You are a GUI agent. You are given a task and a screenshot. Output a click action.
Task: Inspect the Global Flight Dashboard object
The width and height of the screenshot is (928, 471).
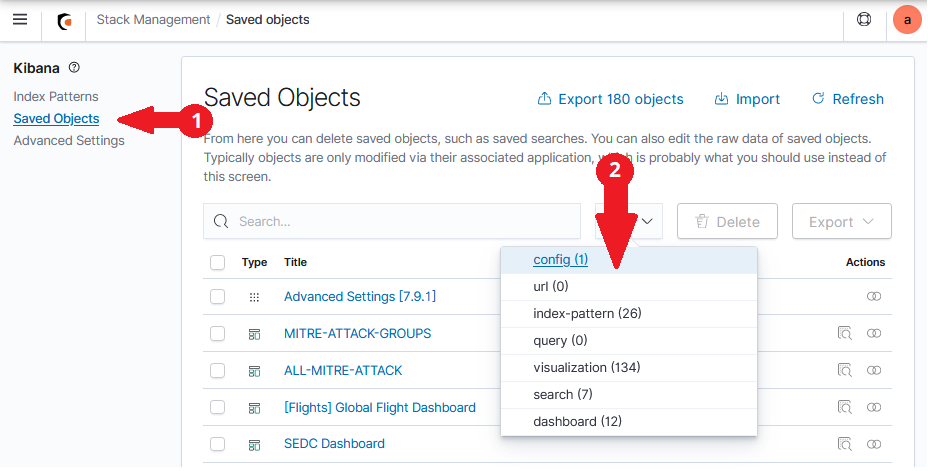[x=845, y=407]
